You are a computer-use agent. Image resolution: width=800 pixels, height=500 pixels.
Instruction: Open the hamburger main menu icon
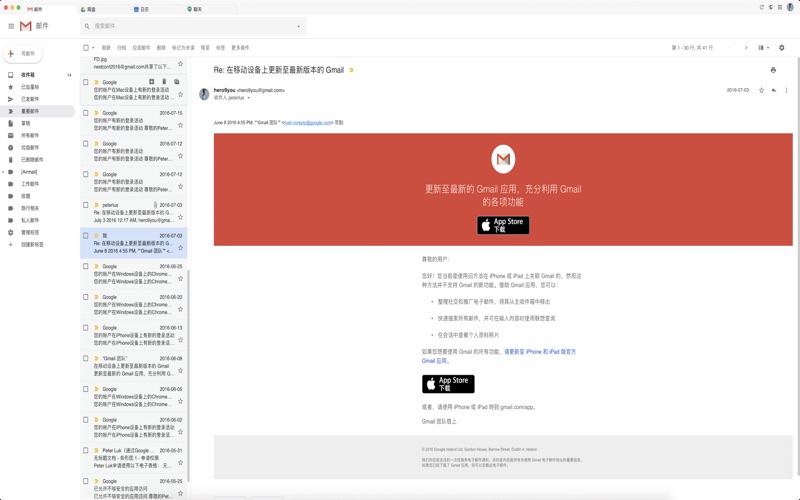pyautogui.click(x=11, y=26)
